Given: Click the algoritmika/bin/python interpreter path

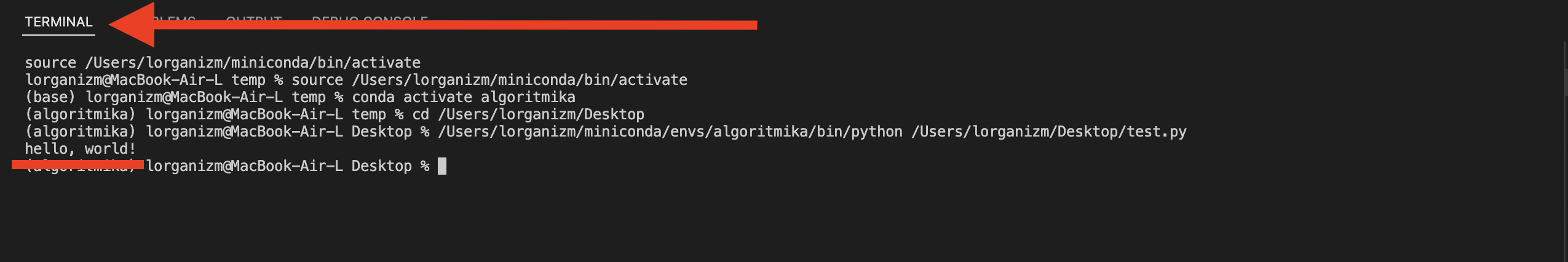Looking at the screenshot, I should point(670,132).
